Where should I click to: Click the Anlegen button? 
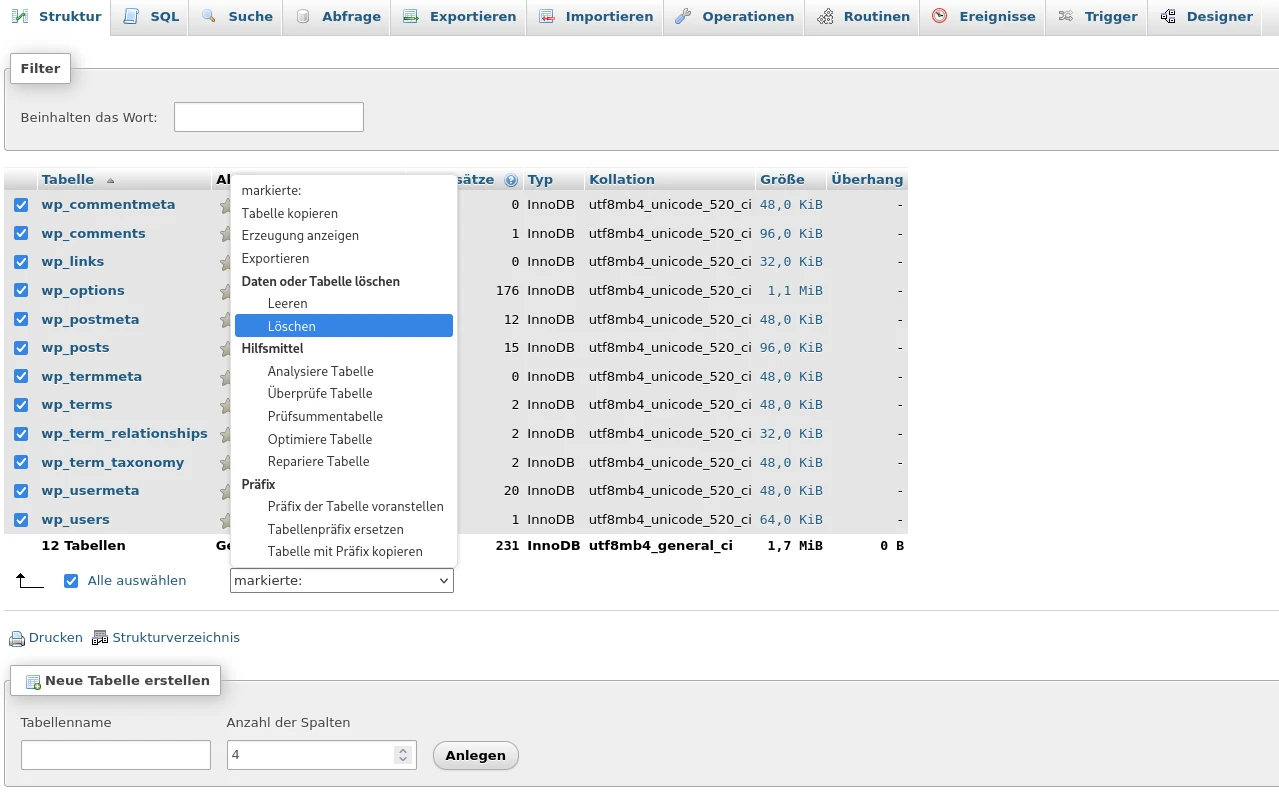click(x=475, y=755)
